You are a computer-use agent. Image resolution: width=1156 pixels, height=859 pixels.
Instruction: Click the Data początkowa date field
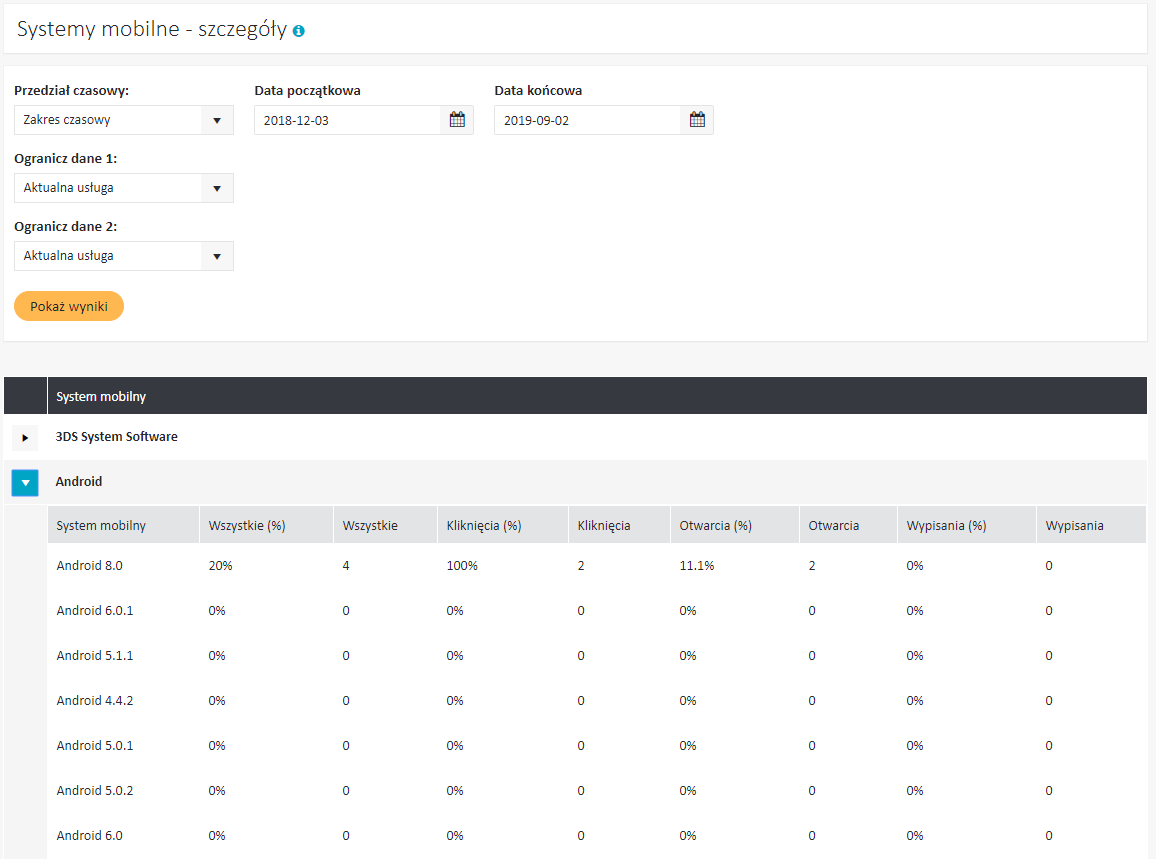coord(347,120)
